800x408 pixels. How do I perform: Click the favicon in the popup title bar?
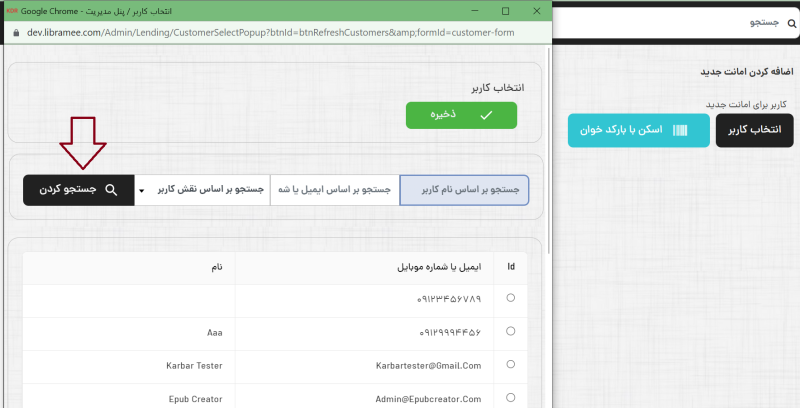point(11,10)
